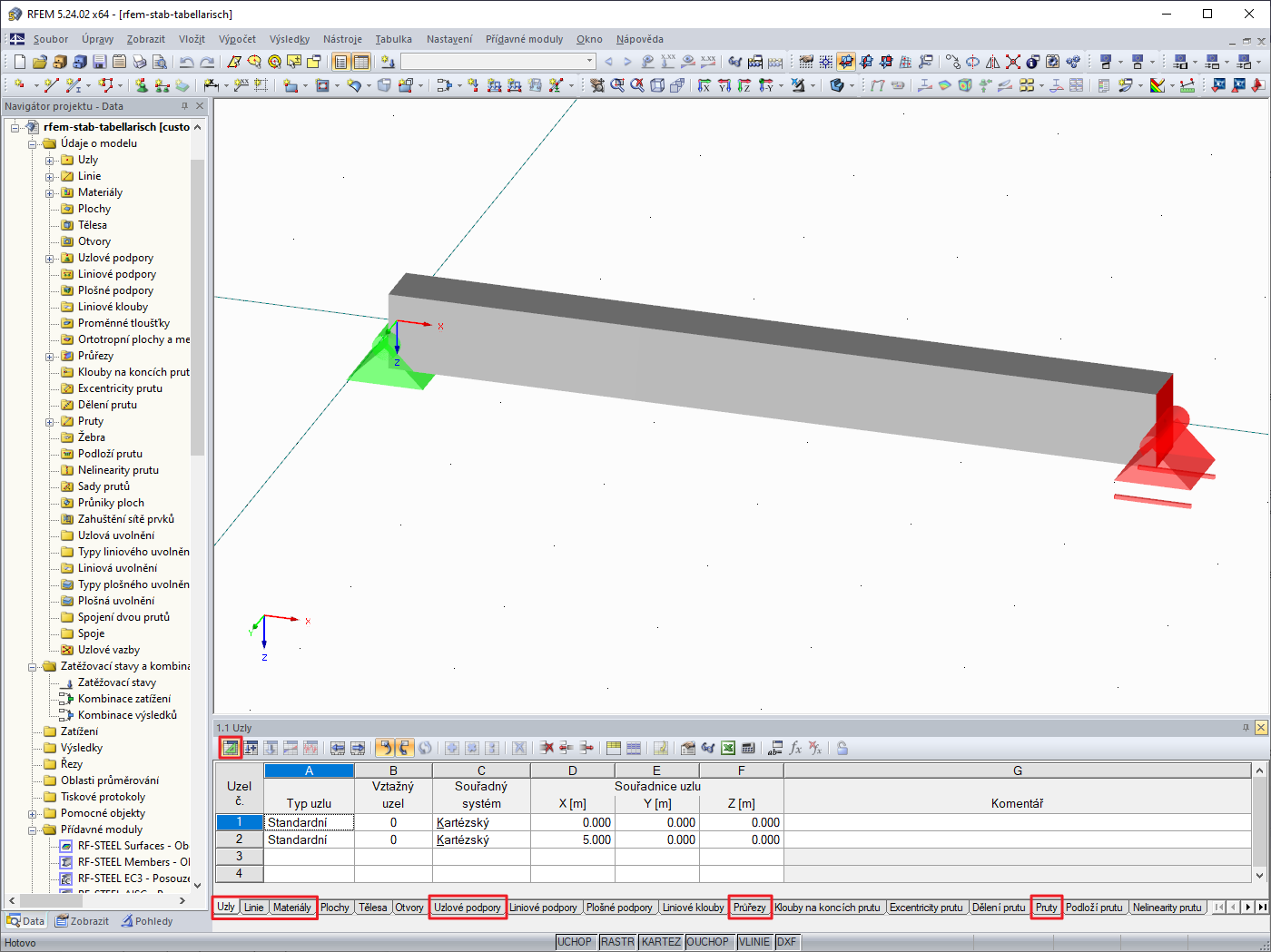Open the Linie table tab
The height and width of the screenshot is (952, 1271).
coord(254,908)
